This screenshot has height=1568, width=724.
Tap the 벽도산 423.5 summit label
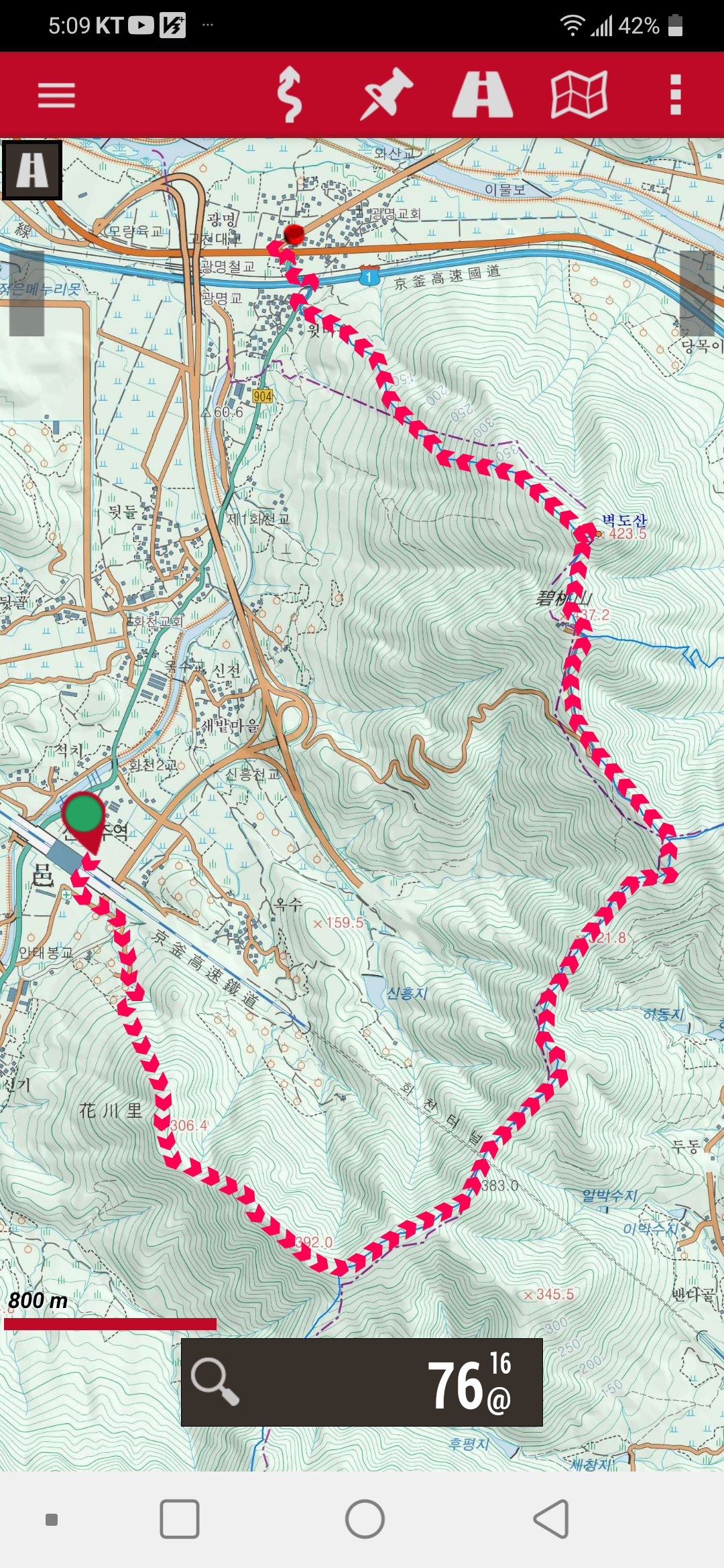coord(622,527)
